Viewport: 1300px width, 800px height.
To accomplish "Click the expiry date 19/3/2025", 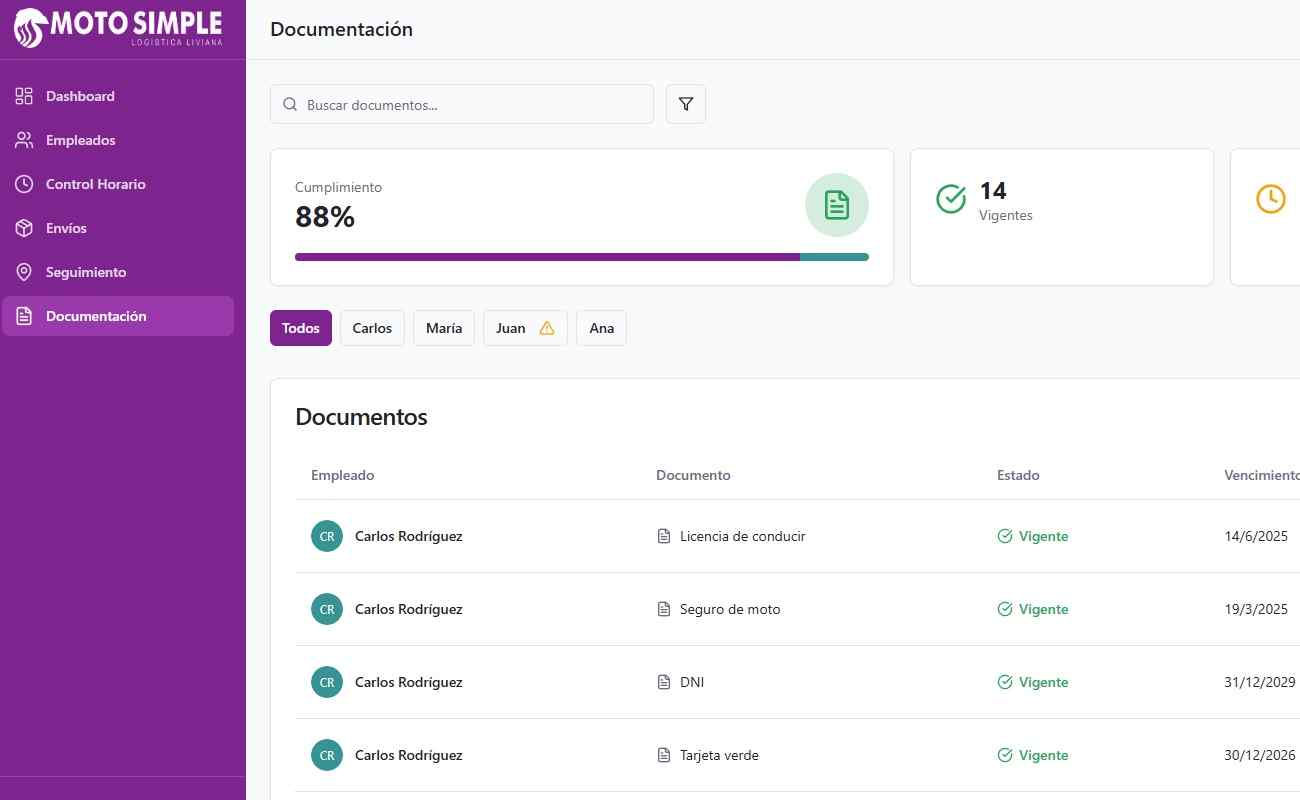I will tap(1256, 609).
